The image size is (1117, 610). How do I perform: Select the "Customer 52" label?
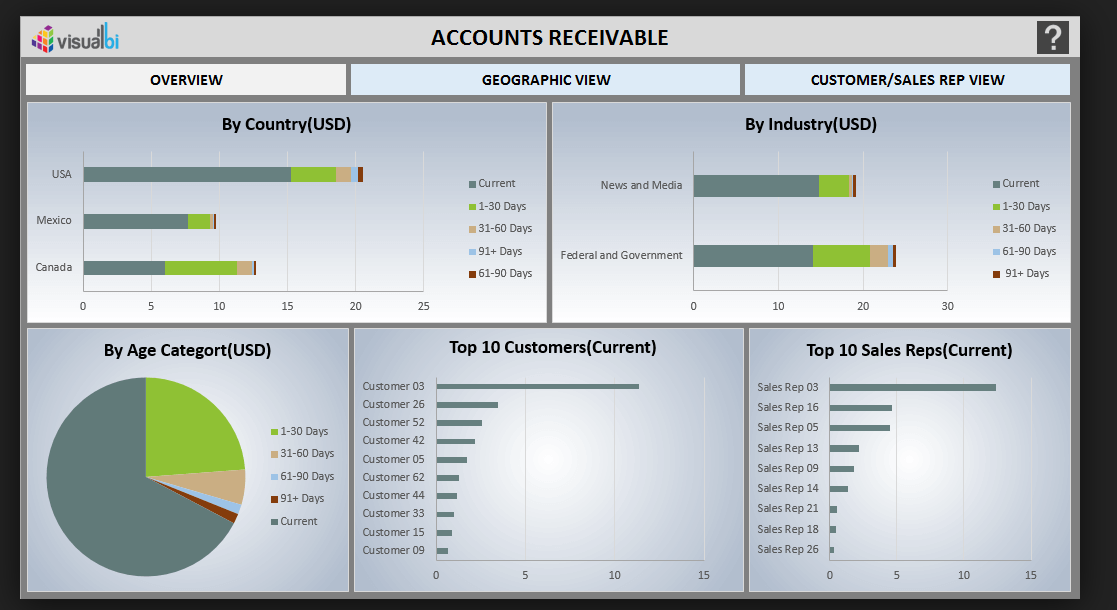393,423
